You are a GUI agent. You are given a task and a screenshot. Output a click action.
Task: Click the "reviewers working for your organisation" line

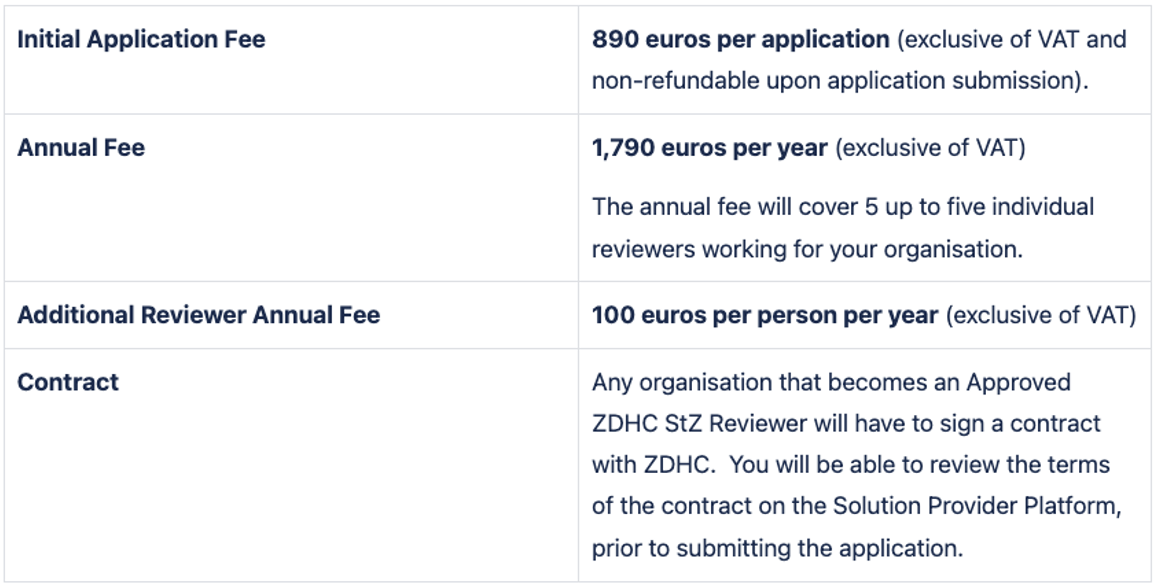[806, 249]
